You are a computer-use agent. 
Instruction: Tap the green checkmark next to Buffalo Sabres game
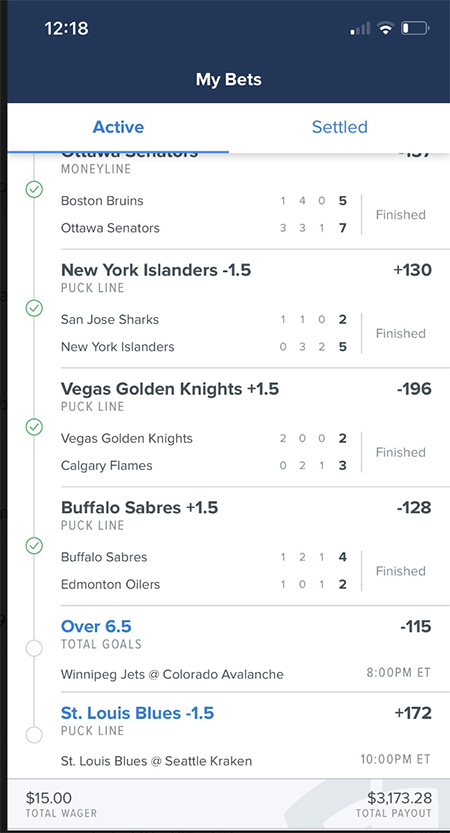pos(34,545)
